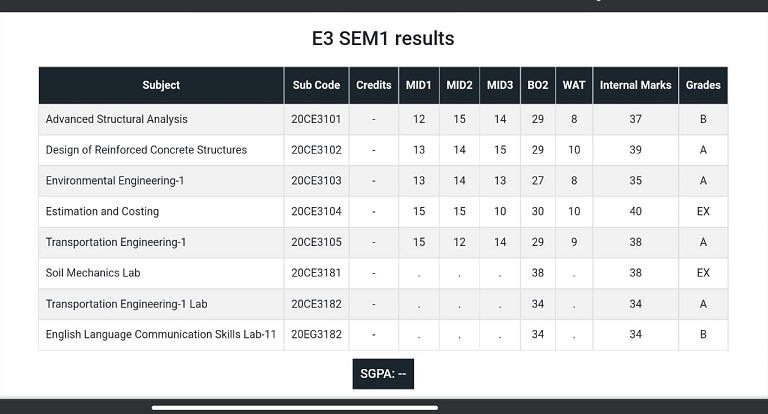Select the Internal Marks column header
This screenshot has height=414, width=768.
point(635,85)
